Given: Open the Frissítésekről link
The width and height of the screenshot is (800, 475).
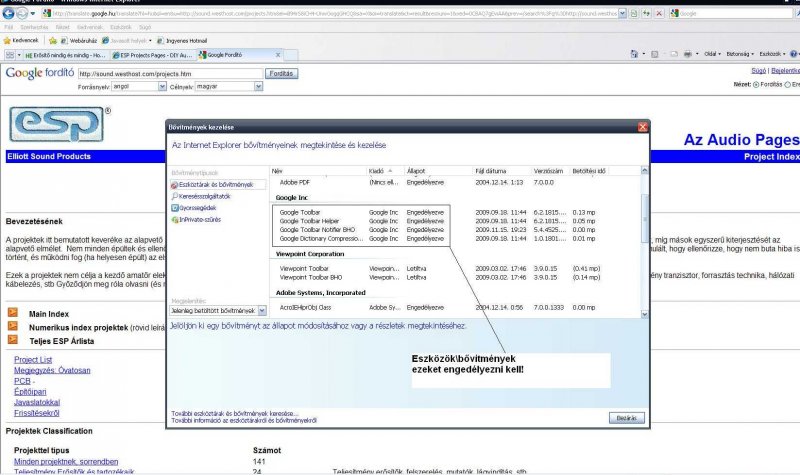Looking at the screenshot, I should pyautogui.click(x=37, y=413).
